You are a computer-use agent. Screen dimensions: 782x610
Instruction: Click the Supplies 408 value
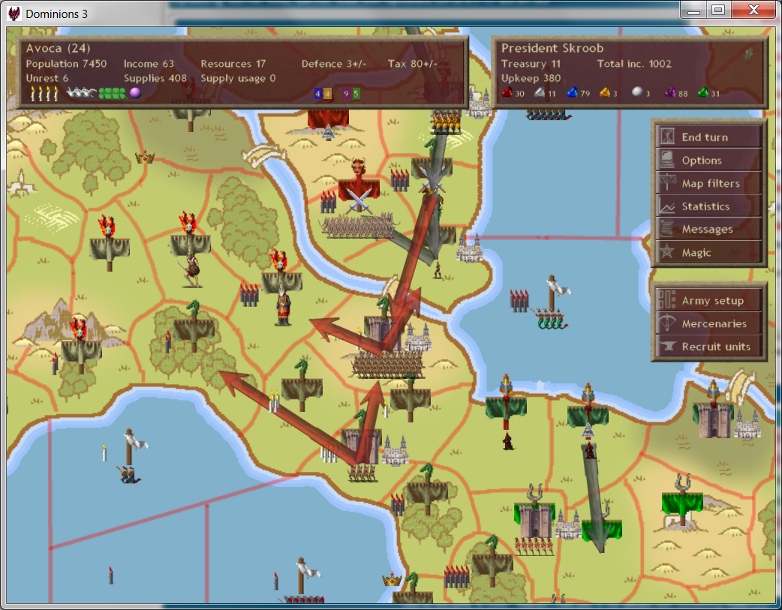pyautogui.click(x=155, y=78)
